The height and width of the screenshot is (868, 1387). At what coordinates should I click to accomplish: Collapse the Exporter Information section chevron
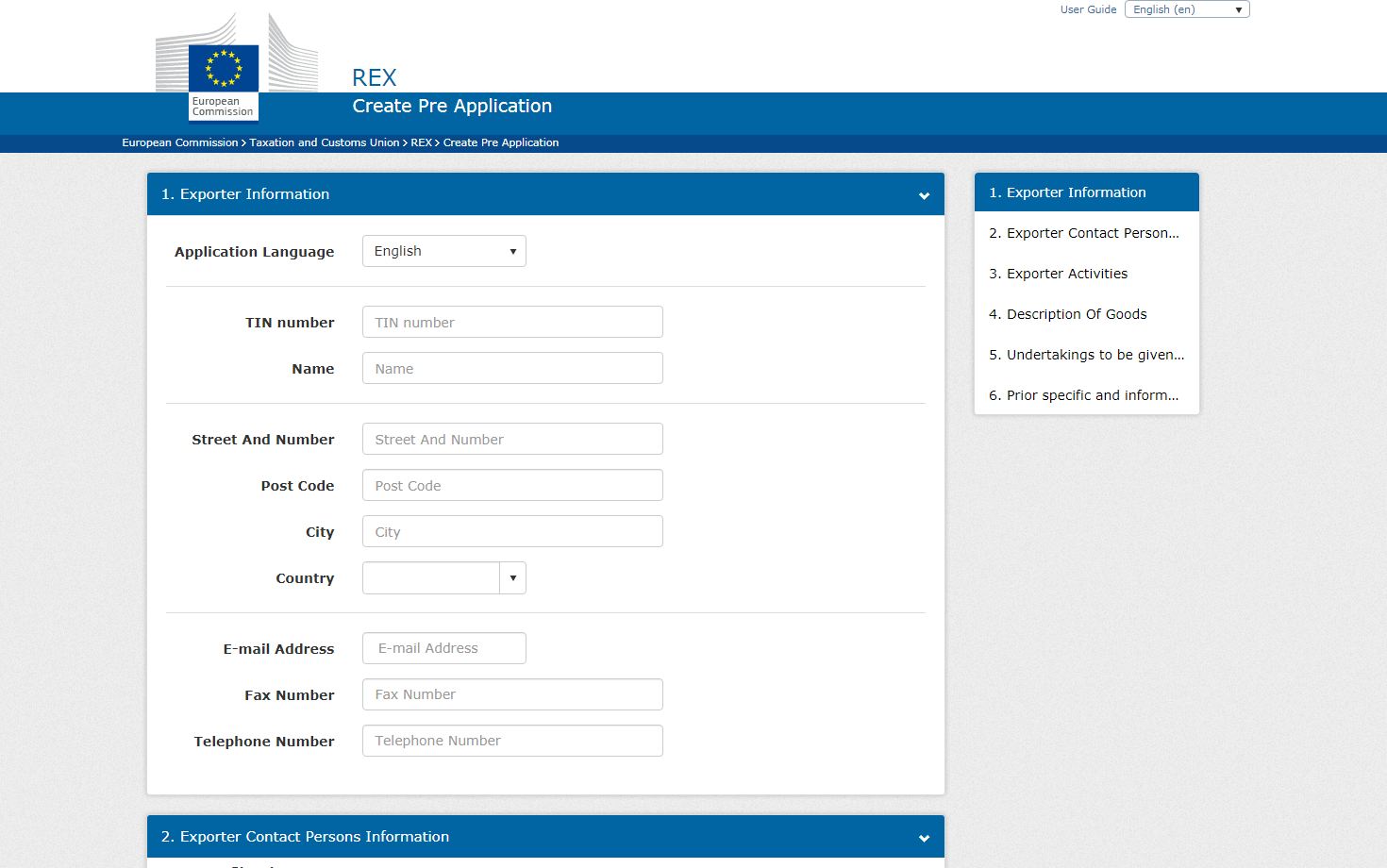click(924, 195)
